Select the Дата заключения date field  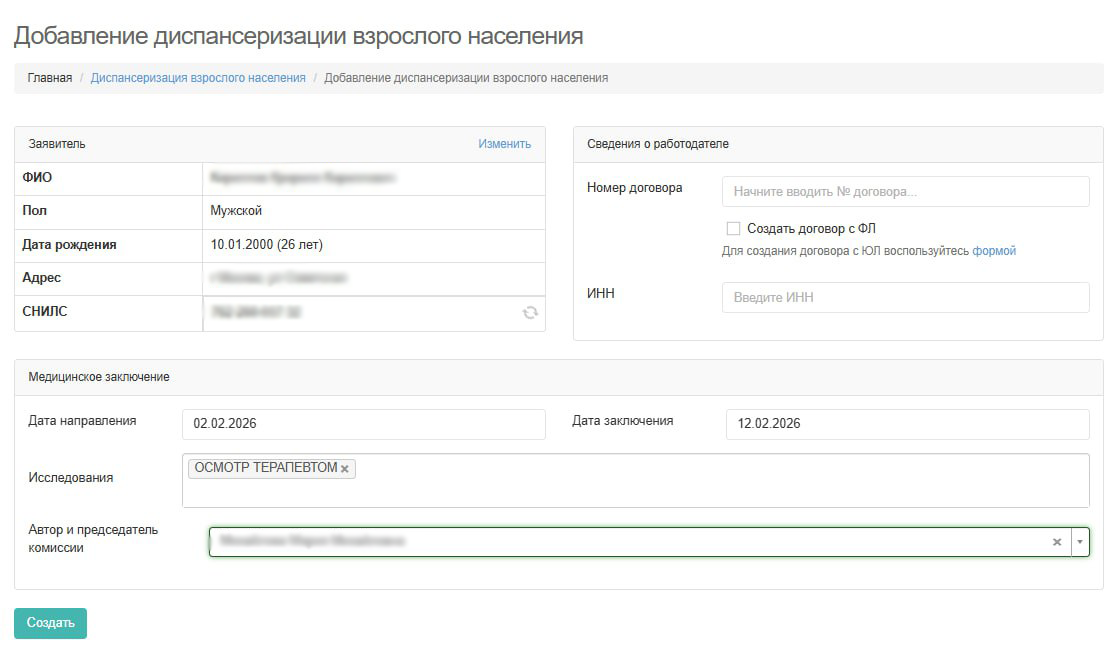[x=905, y=424]
